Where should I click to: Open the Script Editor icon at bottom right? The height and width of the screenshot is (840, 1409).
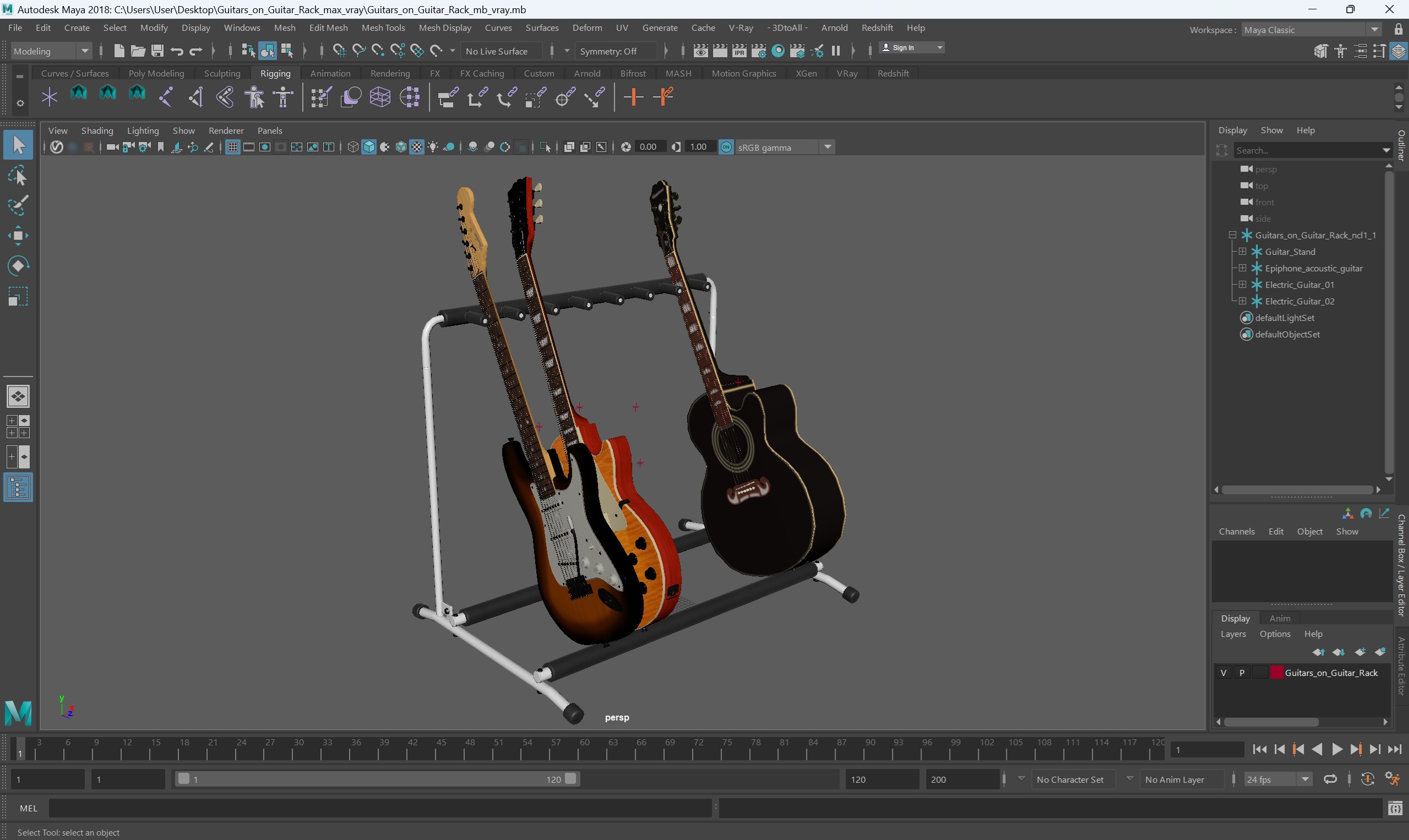click(1395, 808)
